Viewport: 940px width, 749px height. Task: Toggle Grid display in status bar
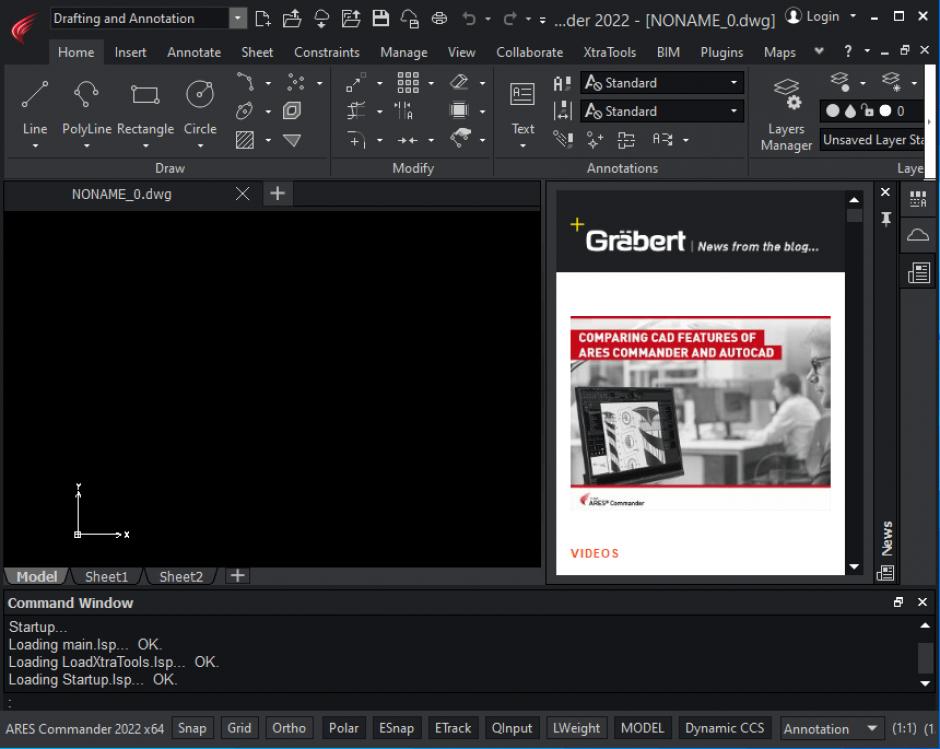[239, 728]
